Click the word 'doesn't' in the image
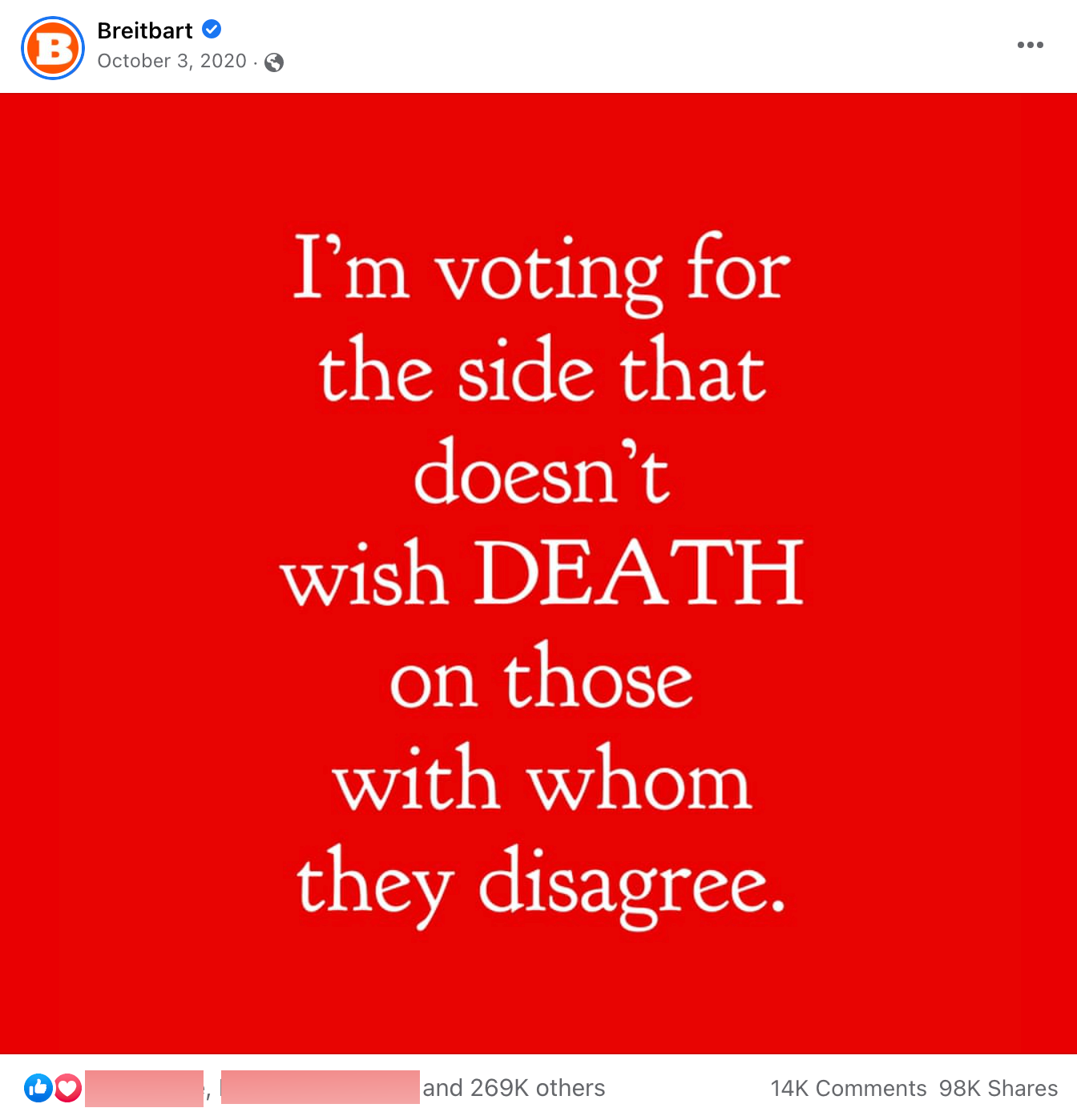The height and width of the screenshot is (1120, 1077). coord(541,472)
